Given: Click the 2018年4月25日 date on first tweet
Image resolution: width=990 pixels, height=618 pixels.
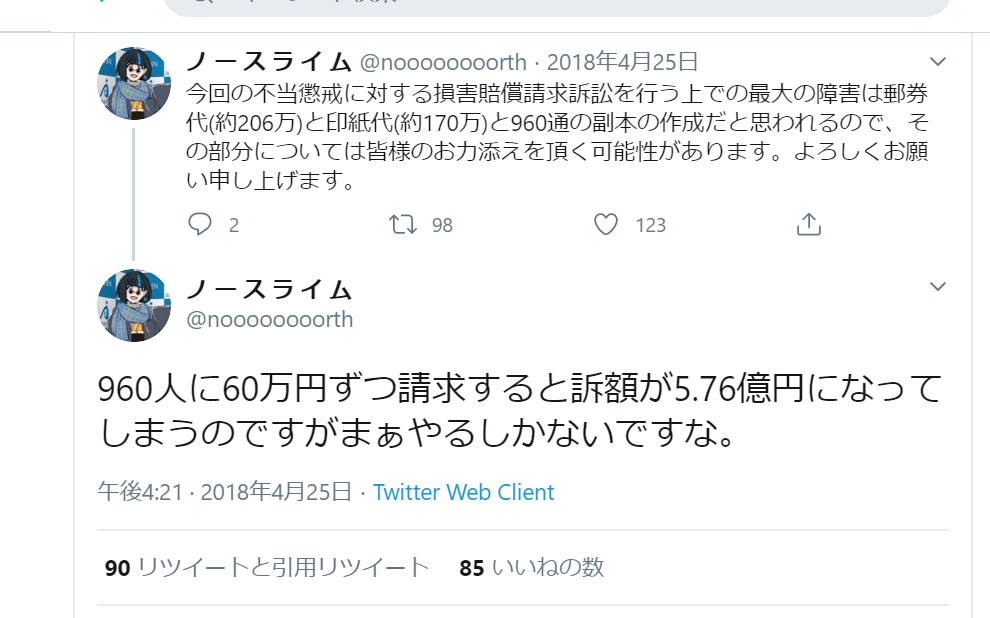Looking at the screenshot, I should pos(623,62).
